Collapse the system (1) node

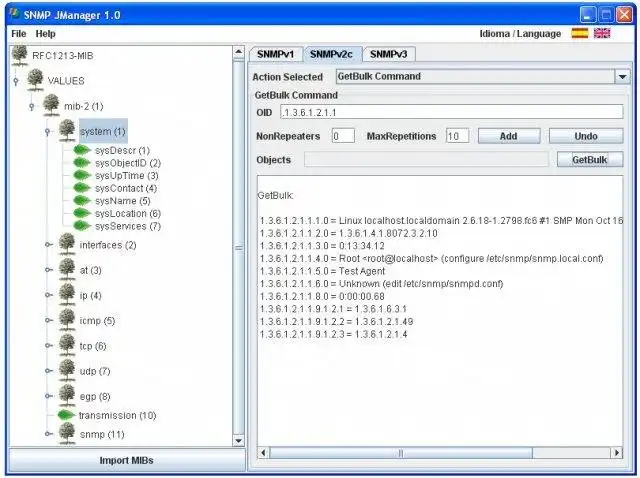click(48, 131)
